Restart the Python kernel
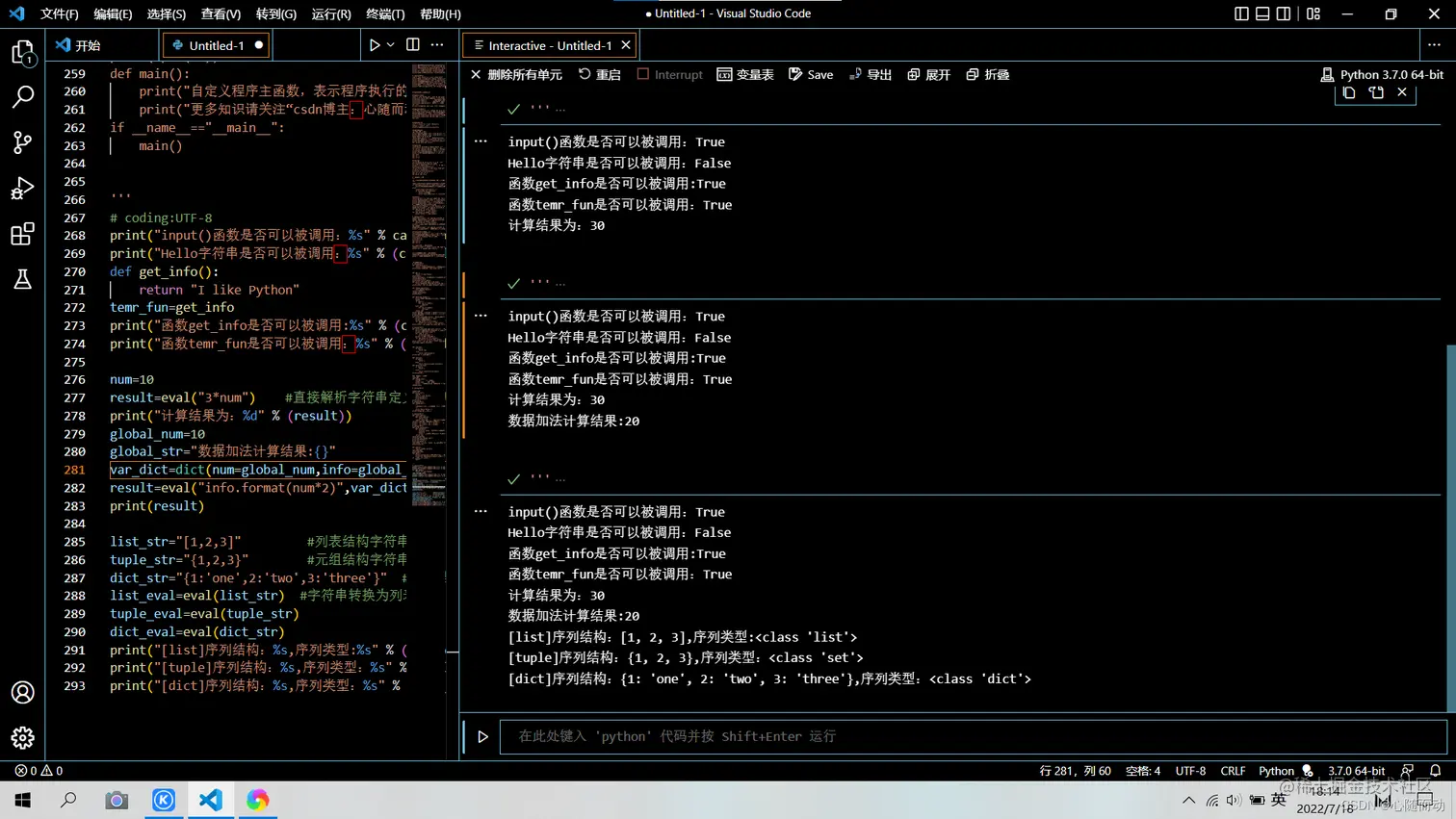 coord(600,74)
